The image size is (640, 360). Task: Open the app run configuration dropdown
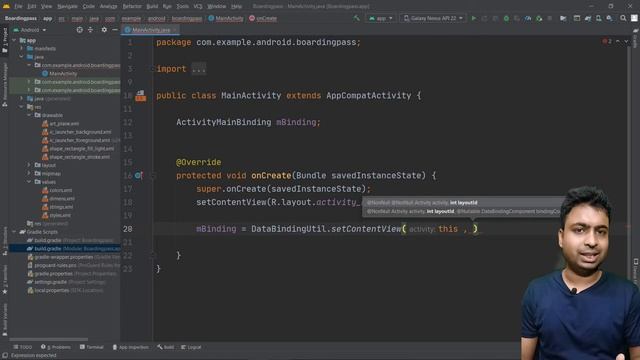pos(380,18)
